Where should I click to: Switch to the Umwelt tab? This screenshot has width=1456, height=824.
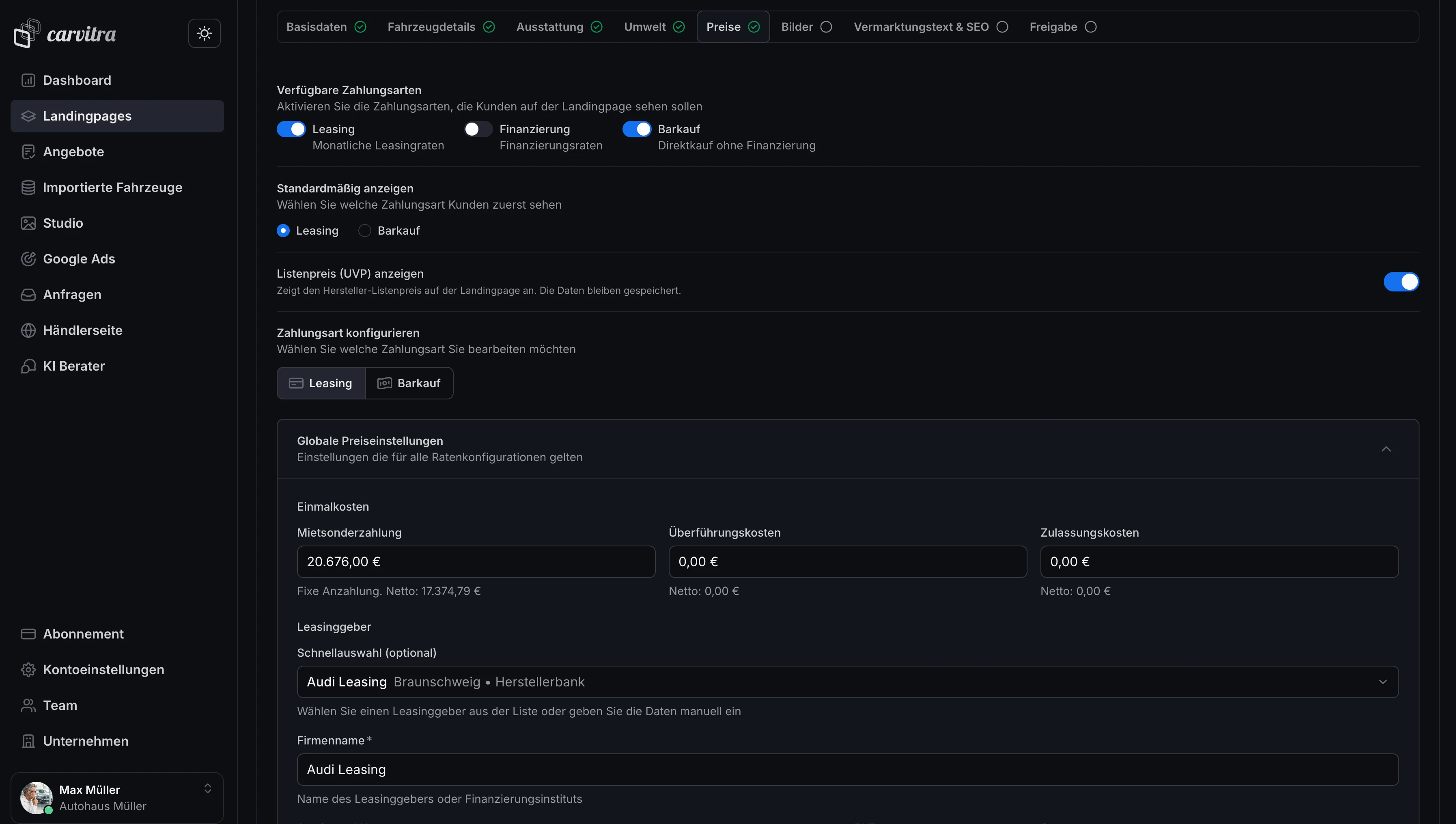(655, 27)
